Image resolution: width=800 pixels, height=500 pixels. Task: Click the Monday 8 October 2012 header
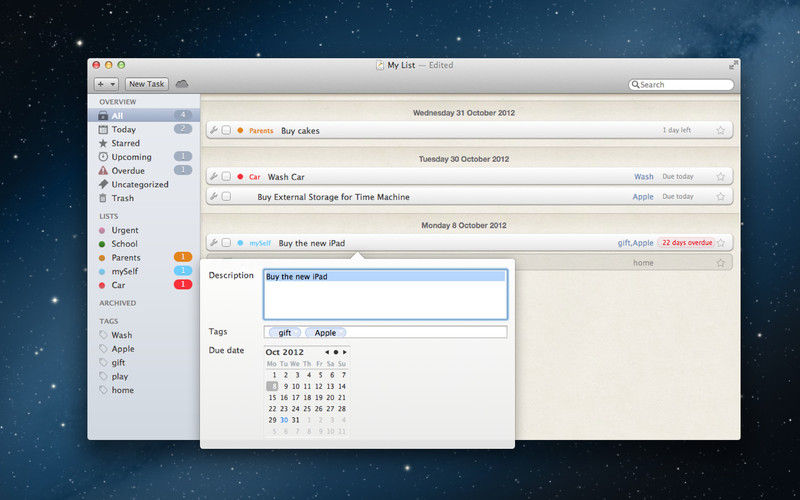[464, 225]
